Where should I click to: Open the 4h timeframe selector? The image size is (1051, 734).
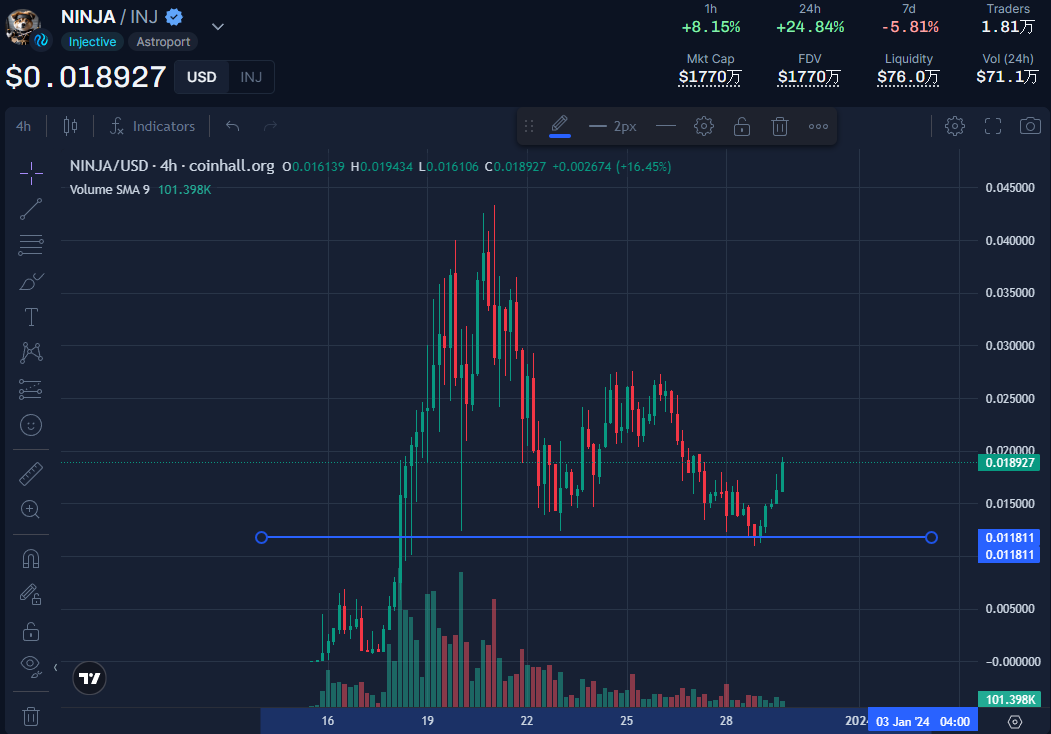tap(23, 126)
